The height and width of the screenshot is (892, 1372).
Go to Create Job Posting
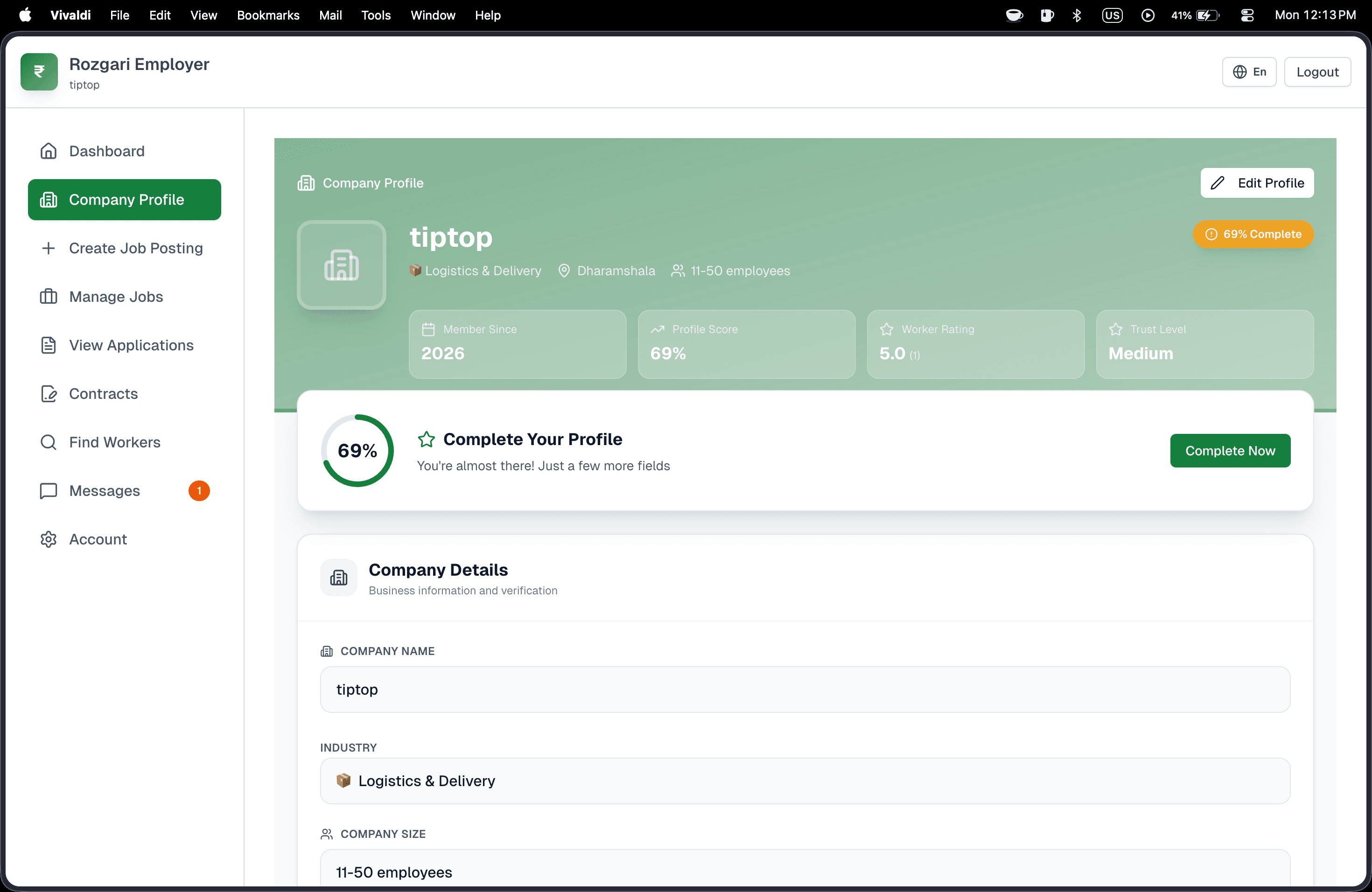(125, 248)
